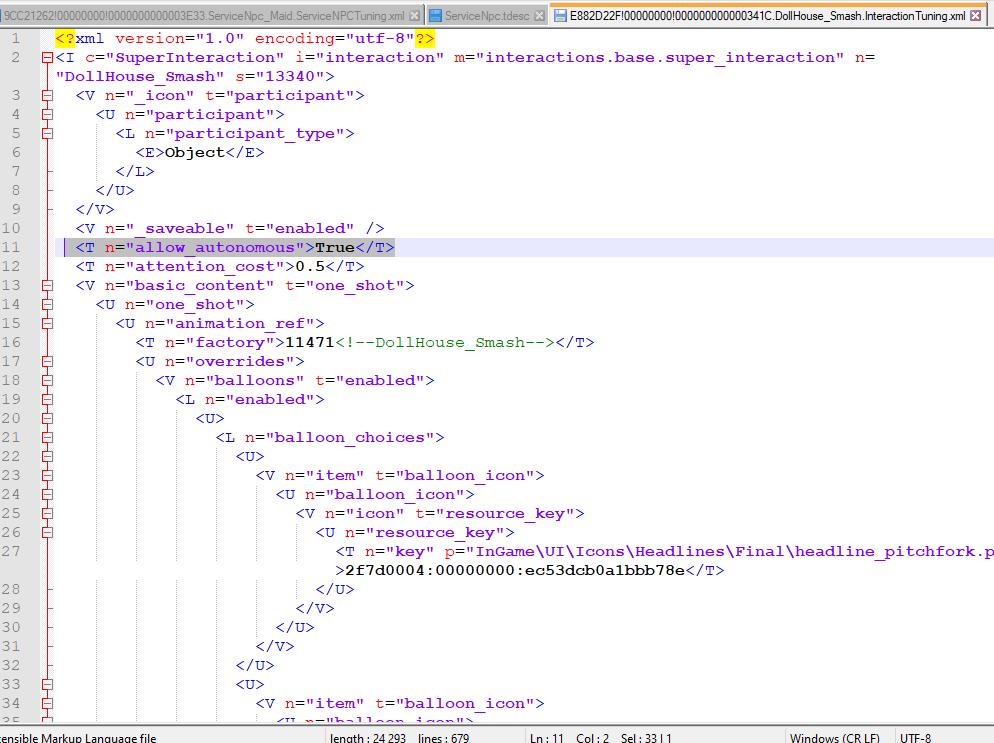Image resolution: width=994 pixels, height=743 pixels.
Task: Click the Ln : 11 position indicator
Action: coord(546,737)
